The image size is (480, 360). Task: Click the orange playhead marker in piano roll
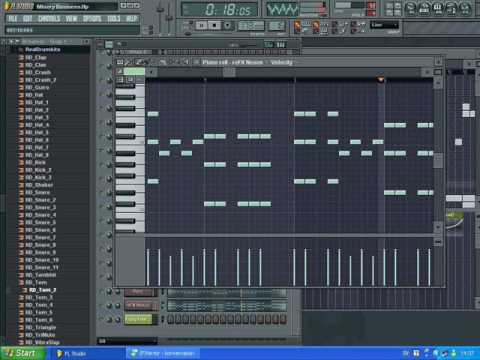[380, 79]
